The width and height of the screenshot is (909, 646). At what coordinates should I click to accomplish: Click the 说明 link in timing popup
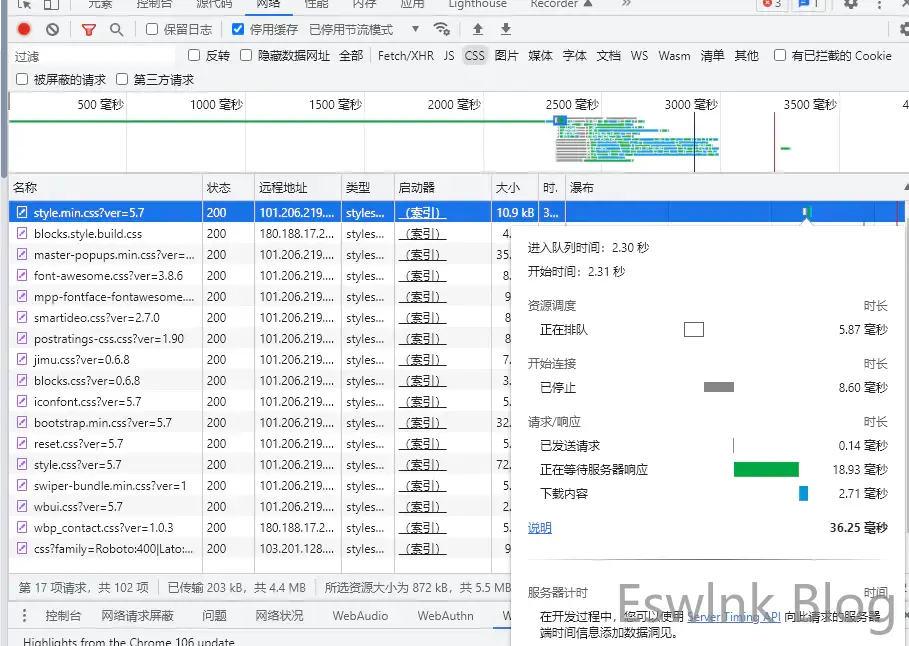click(539, 528)
